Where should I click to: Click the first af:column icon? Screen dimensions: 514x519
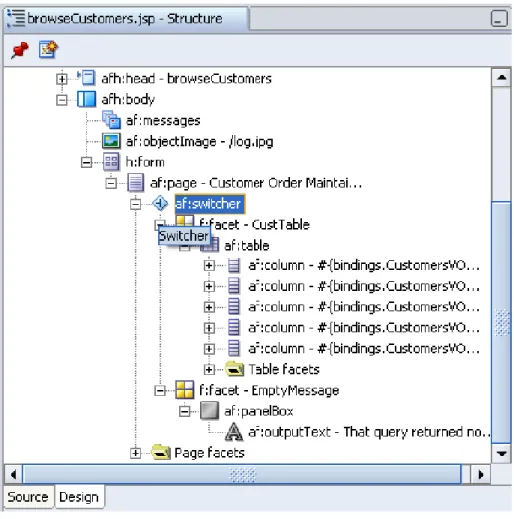[233, 265]
